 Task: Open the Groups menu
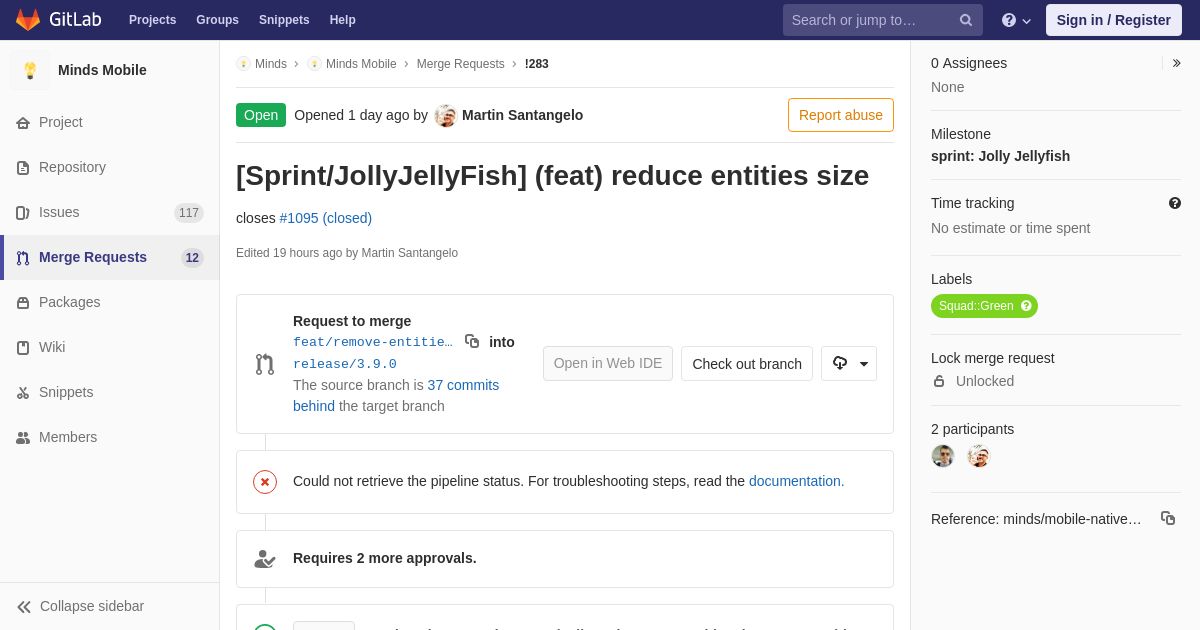point(217,20)
